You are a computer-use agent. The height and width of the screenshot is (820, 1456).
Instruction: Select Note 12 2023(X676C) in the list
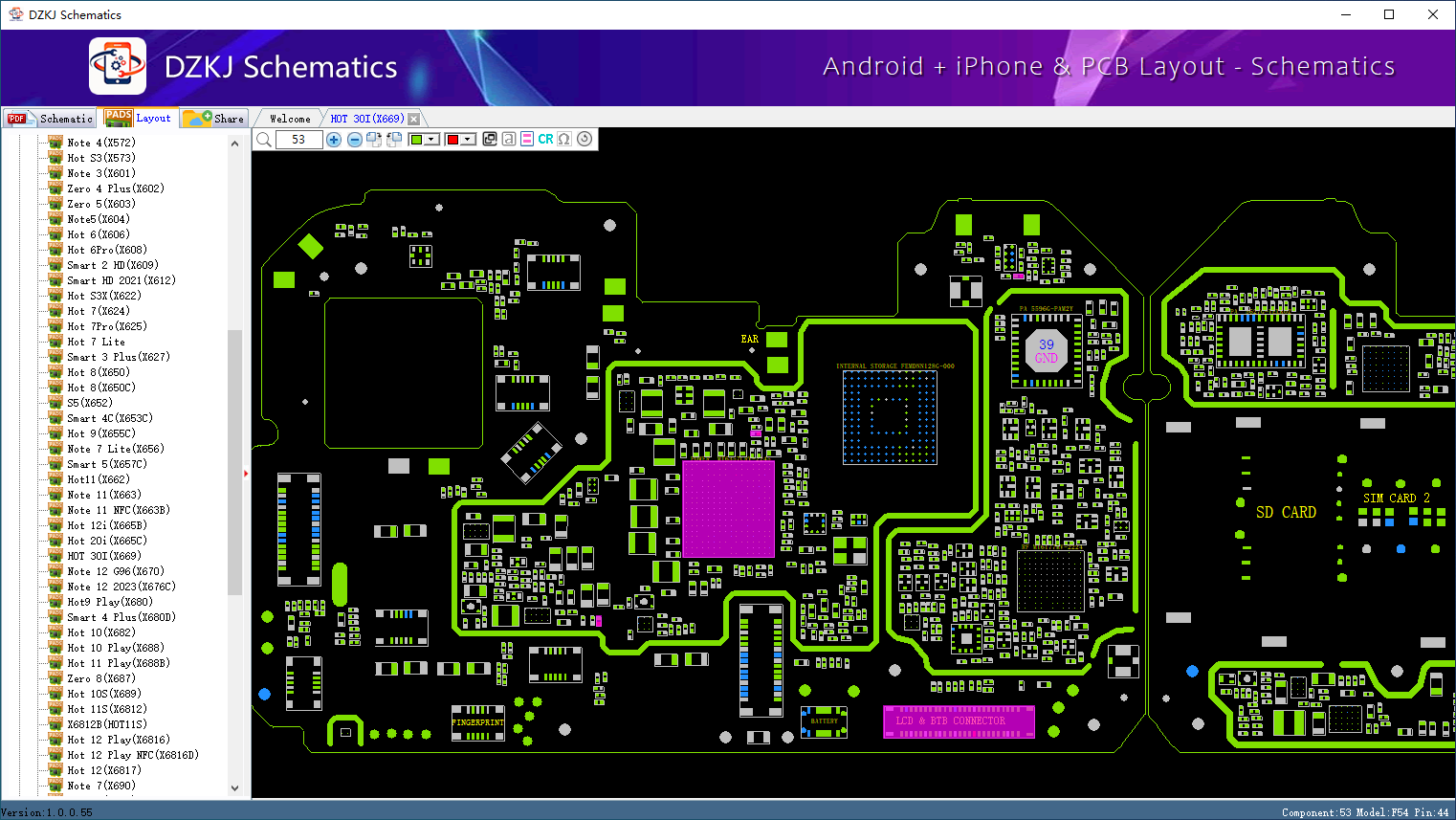tap(121, 587)
